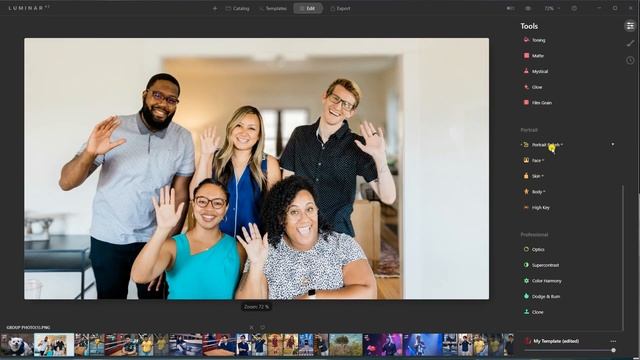Screen dimensions: 640x360
Task: Adjust the My Template amount slider
Action: pyautogui.click(x=570, y=350)
